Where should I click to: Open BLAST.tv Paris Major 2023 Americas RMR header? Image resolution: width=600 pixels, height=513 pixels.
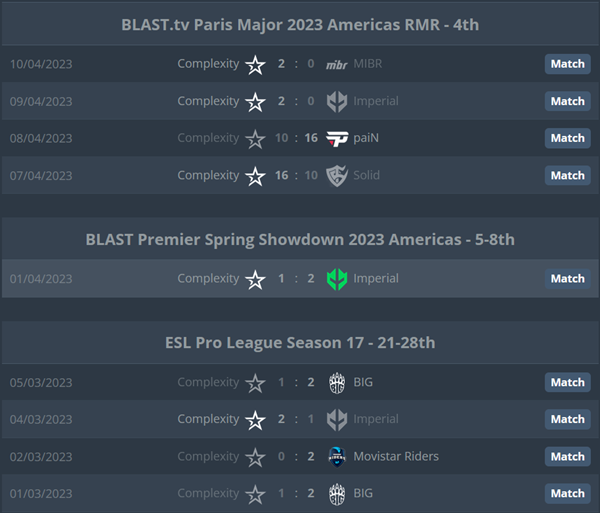300,25
